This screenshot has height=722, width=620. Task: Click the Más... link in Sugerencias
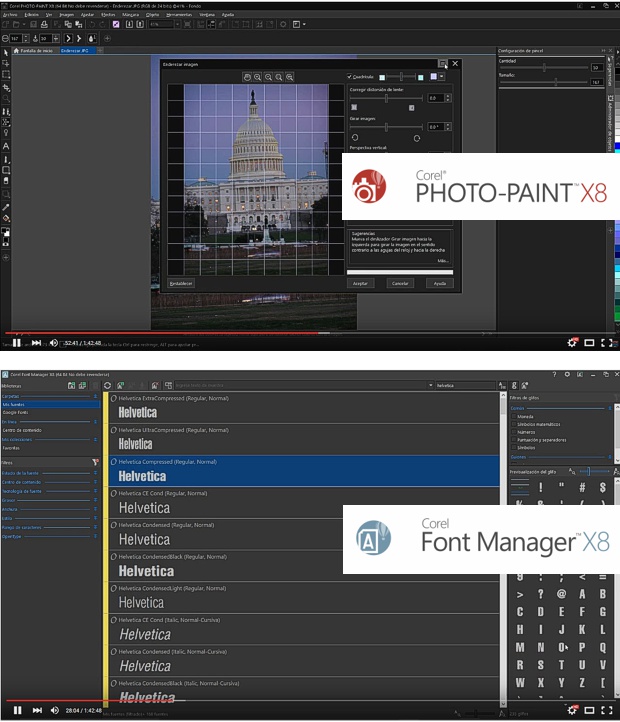pos(443,261)
